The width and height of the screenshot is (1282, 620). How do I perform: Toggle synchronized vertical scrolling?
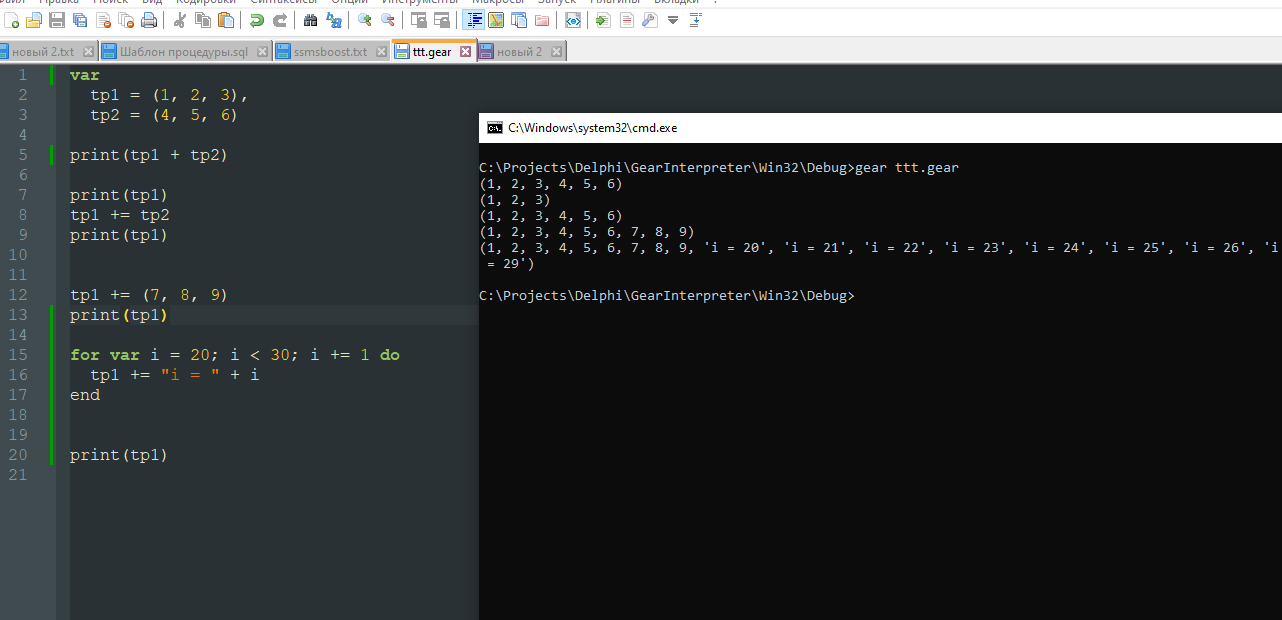click(418, 20)
